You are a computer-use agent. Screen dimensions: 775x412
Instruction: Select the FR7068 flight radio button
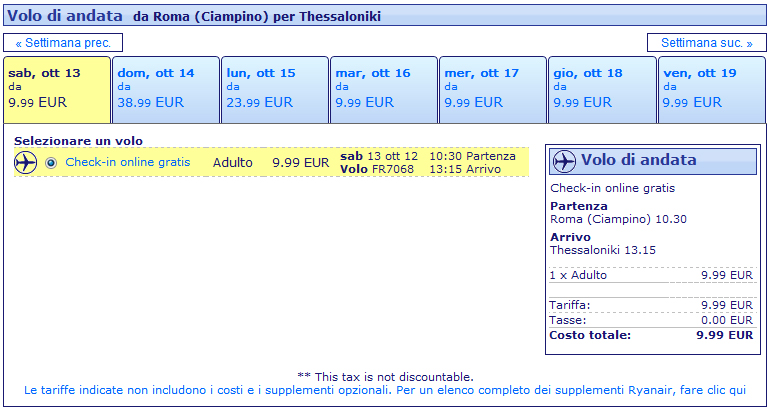tap(51, 163)
